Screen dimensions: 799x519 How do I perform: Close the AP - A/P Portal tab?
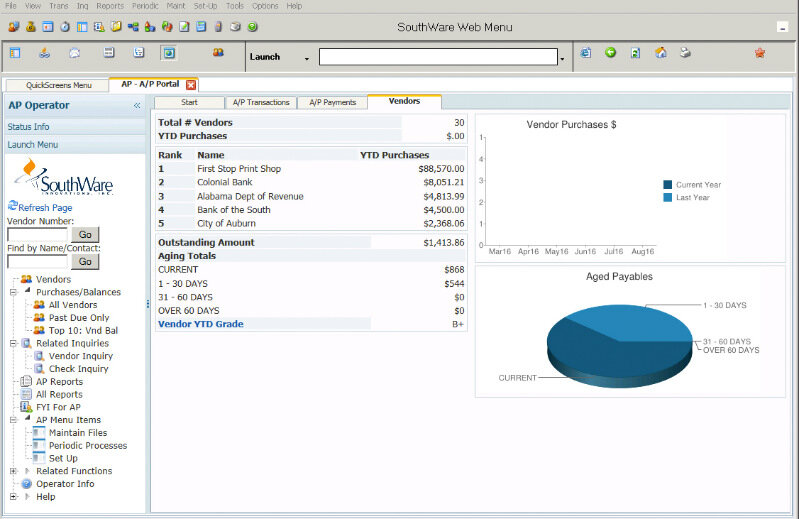(191, 85)
